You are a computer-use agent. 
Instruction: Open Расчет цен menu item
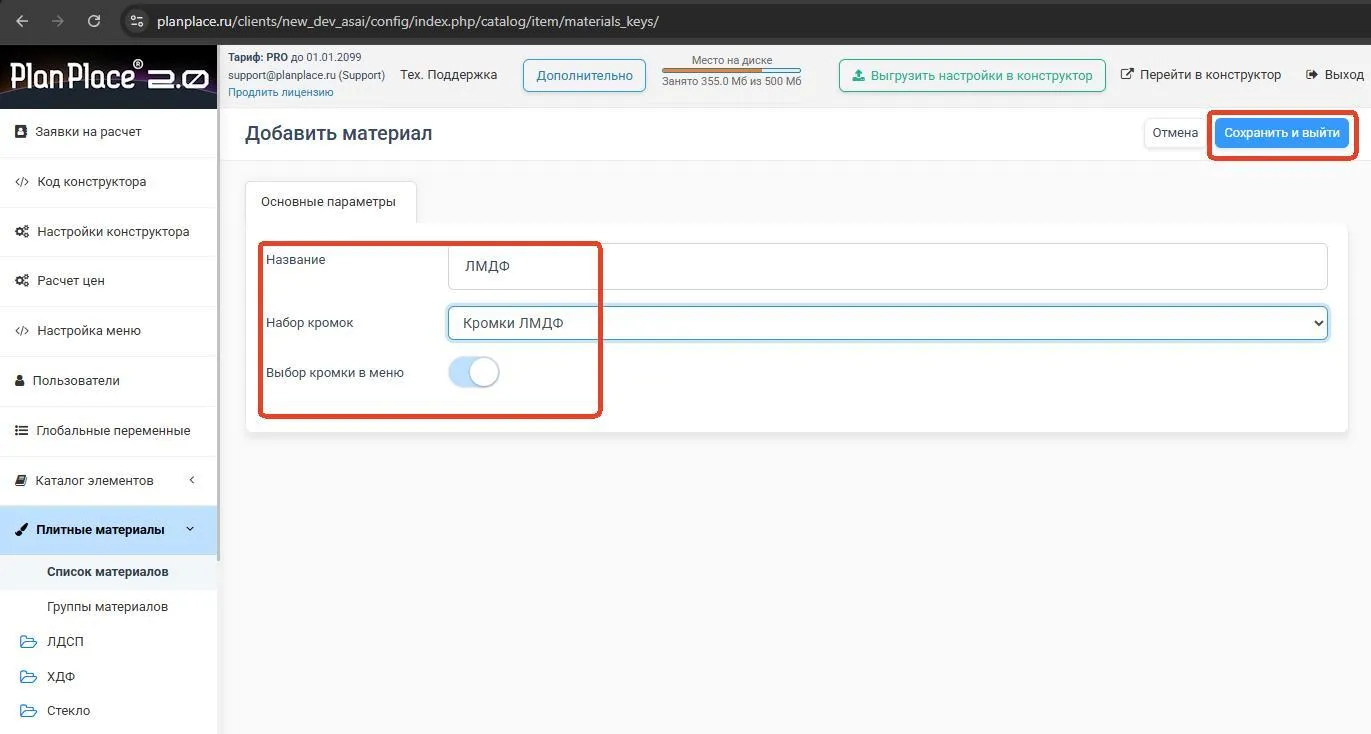pyautogui.click(x=108, y=281)
